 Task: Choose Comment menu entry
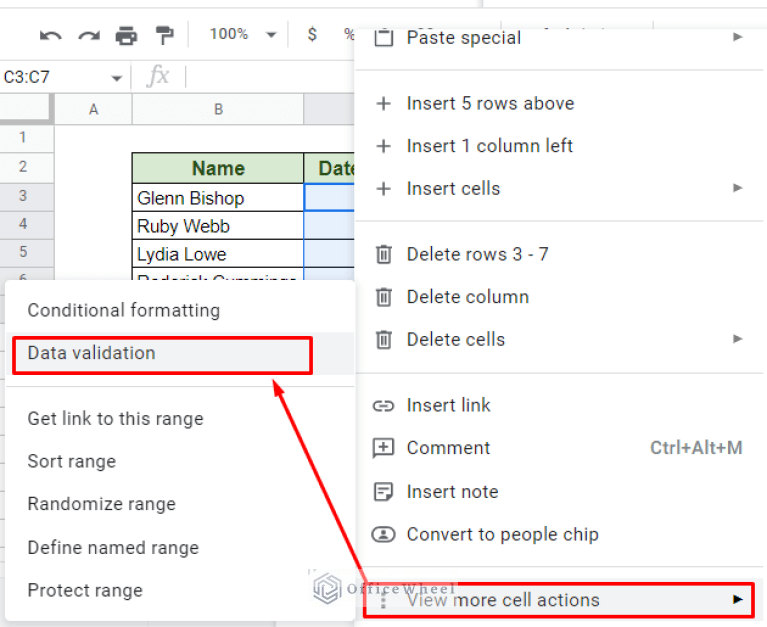tap(559, 448)
